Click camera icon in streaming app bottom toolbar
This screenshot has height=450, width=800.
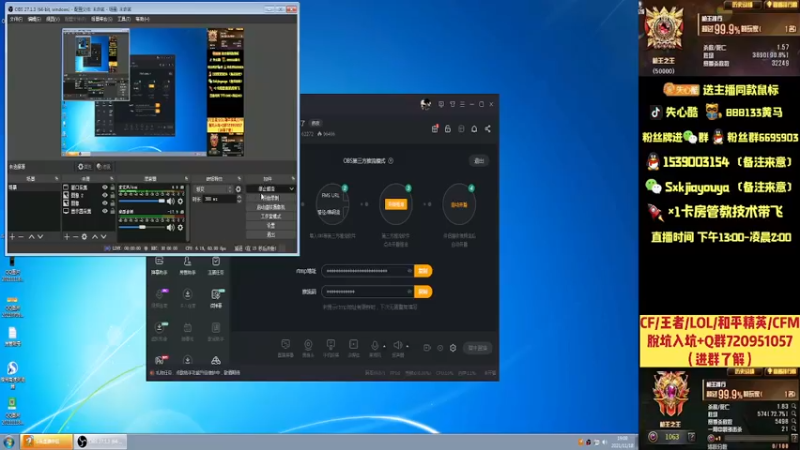[x=308, y=347]
